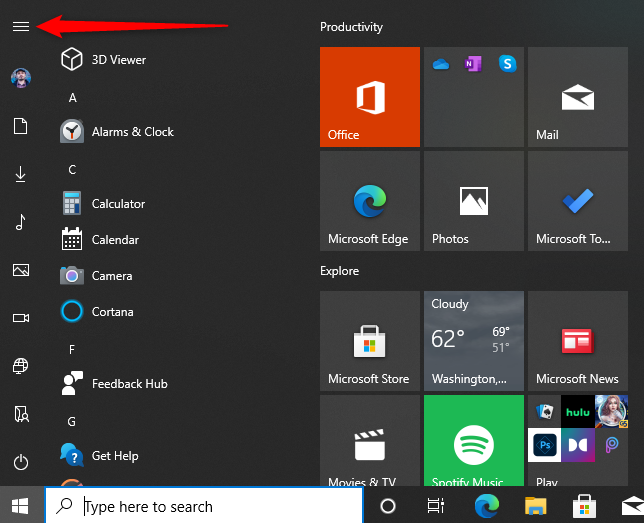
Task: Open Mail from the taskbar
Action: point(633,506)
